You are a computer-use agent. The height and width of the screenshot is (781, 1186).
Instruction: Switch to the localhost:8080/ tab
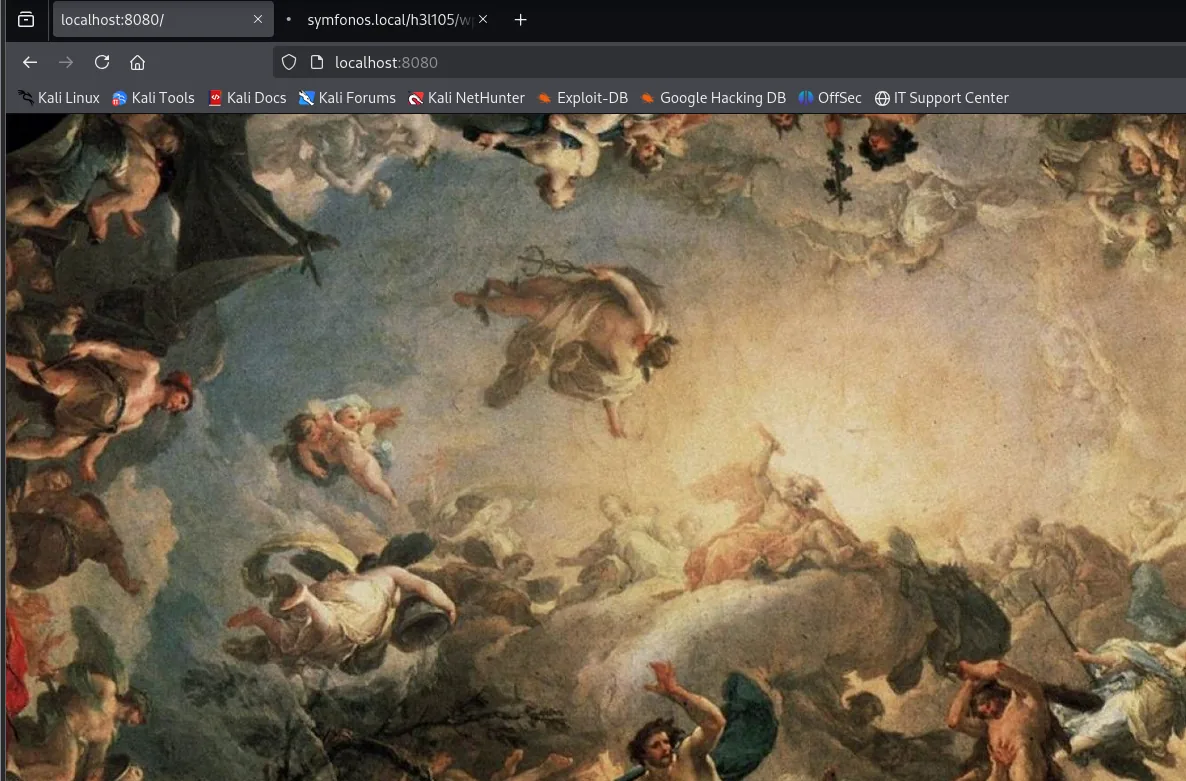click(163, 20)
